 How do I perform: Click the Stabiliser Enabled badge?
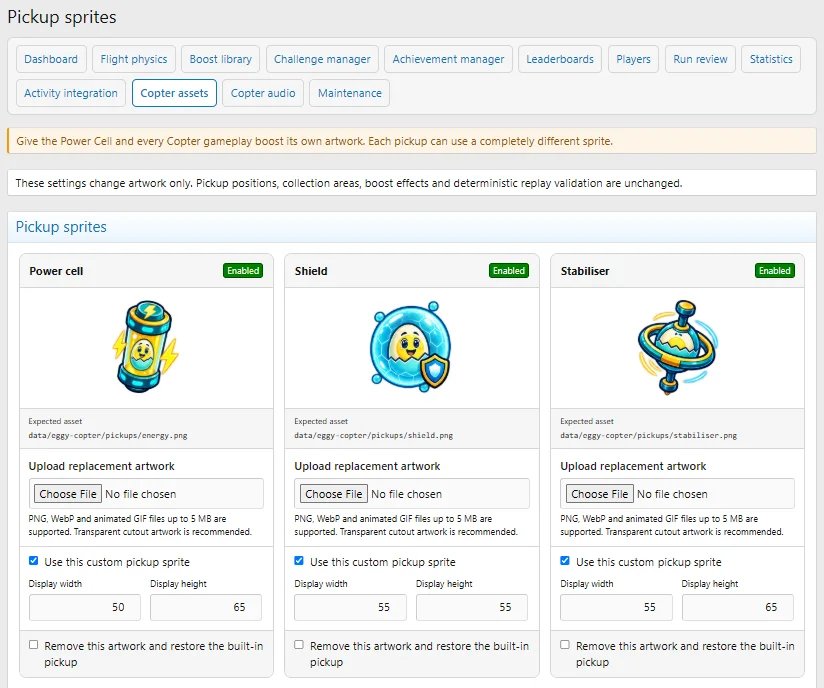775,271
